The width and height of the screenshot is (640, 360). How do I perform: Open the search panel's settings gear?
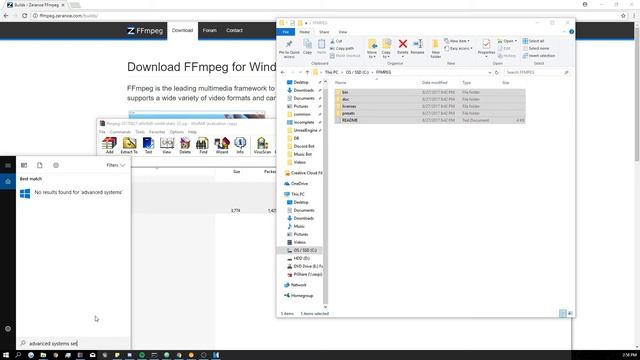pos(8,329)
